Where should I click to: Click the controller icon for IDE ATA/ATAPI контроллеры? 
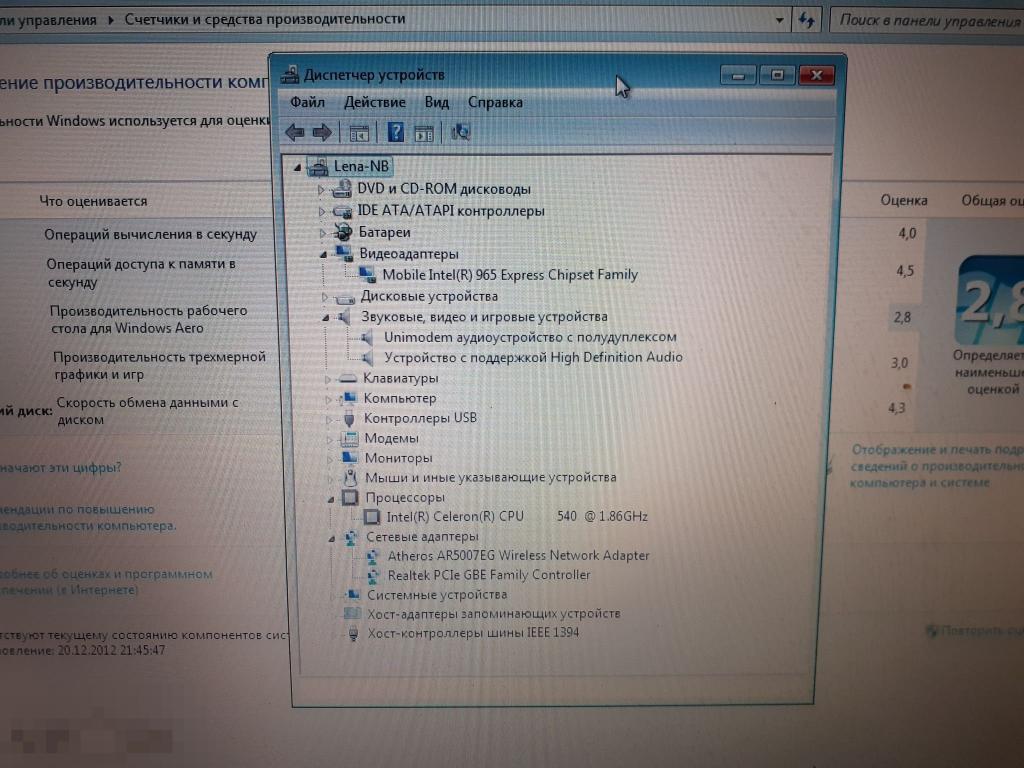click(x=342, y=211)
